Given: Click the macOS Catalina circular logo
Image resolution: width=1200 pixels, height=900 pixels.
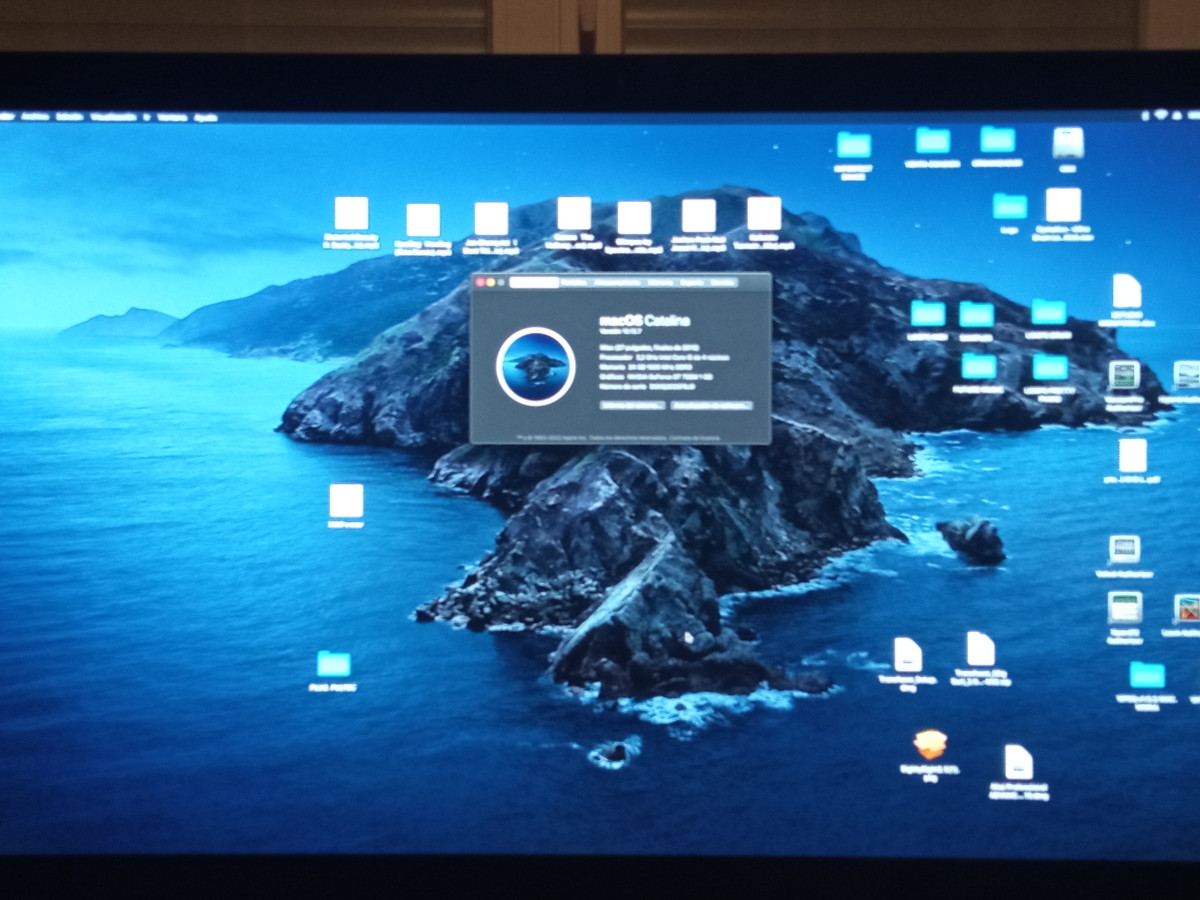Looking at the screenshot, I should (535, 366).
